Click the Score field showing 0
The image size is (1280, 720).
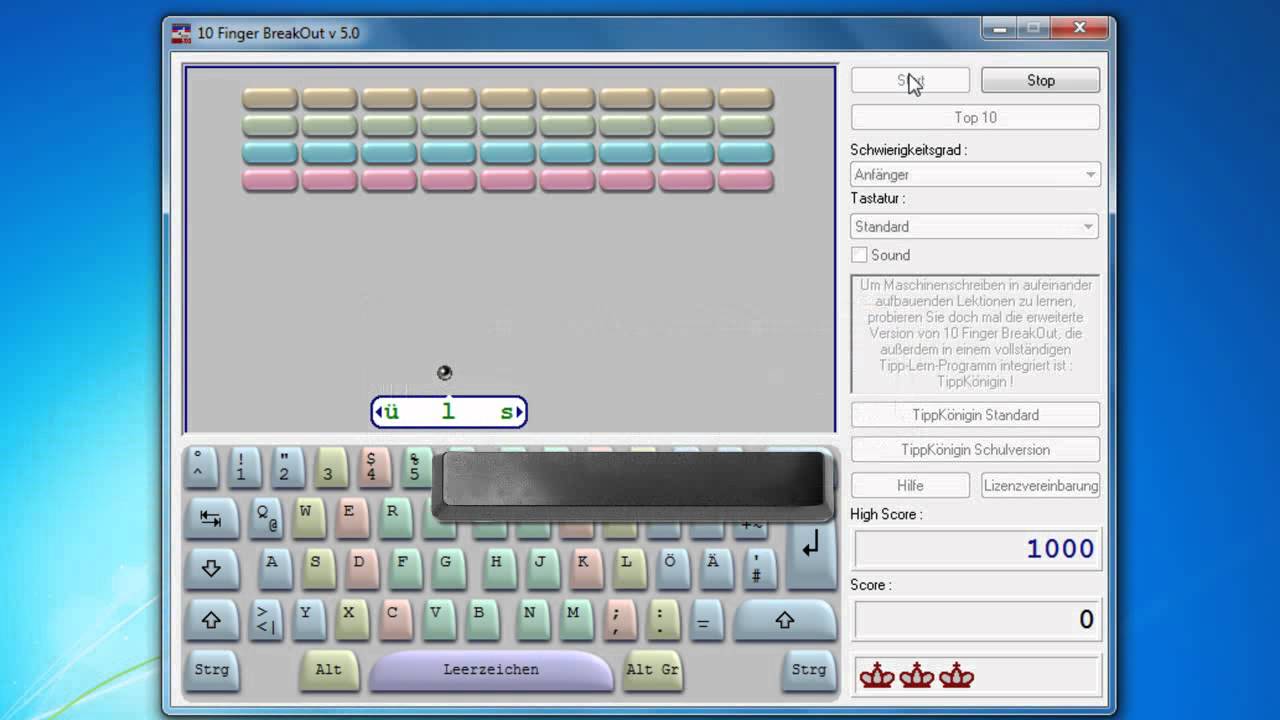coord(976,620)
